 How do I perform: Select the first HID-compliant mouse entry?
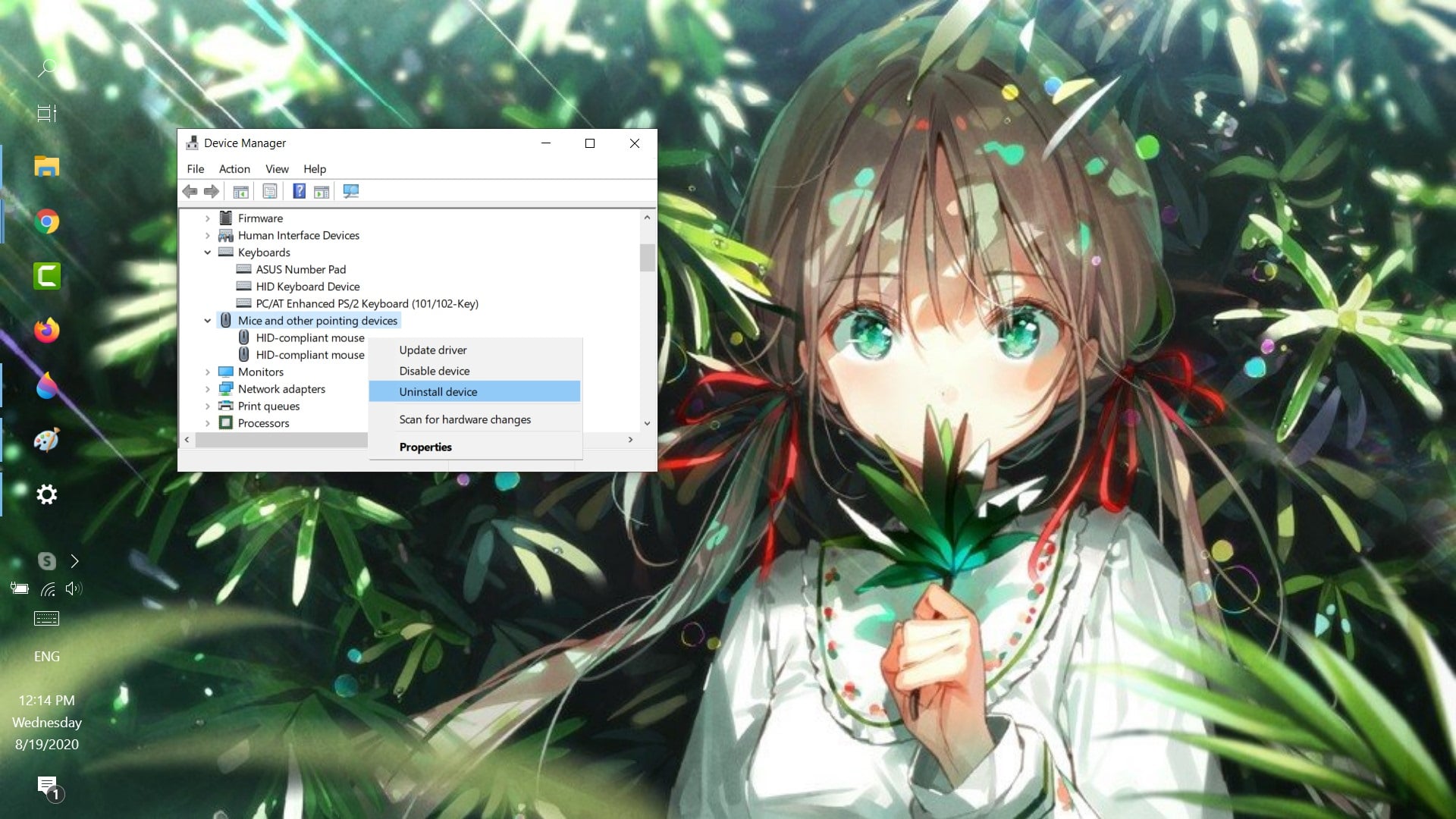click(x=309, y=337)
